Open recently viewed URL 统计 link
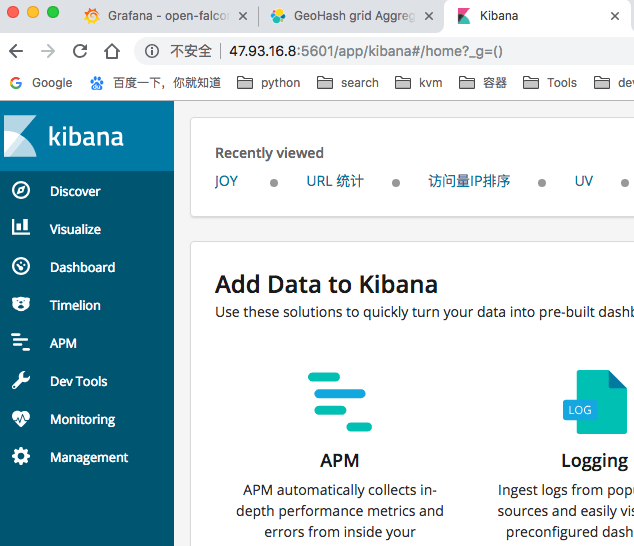634x546 pixels. click(335, 181)
